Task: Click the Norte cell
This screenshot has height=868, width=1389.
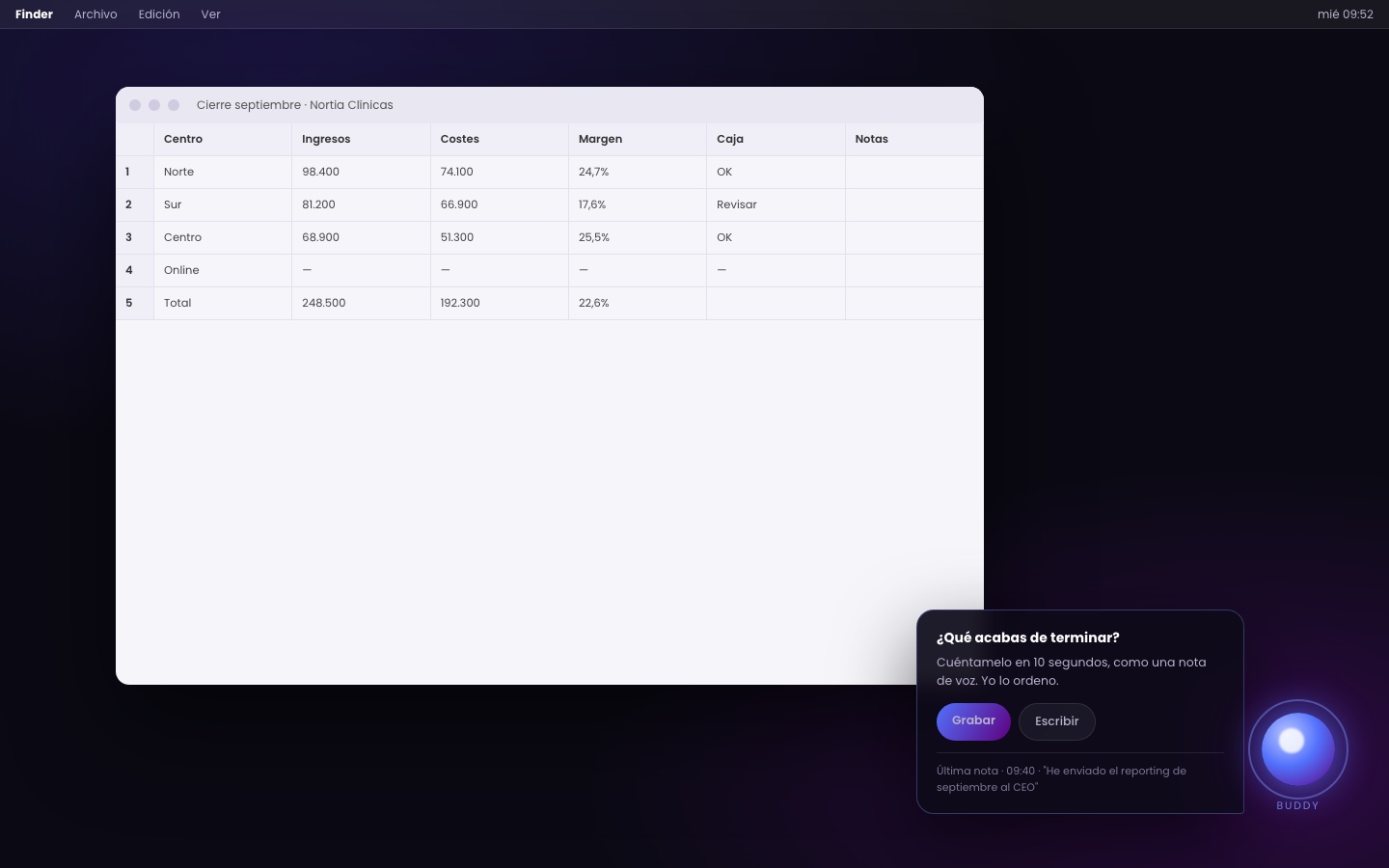Action: click(223, 172)
